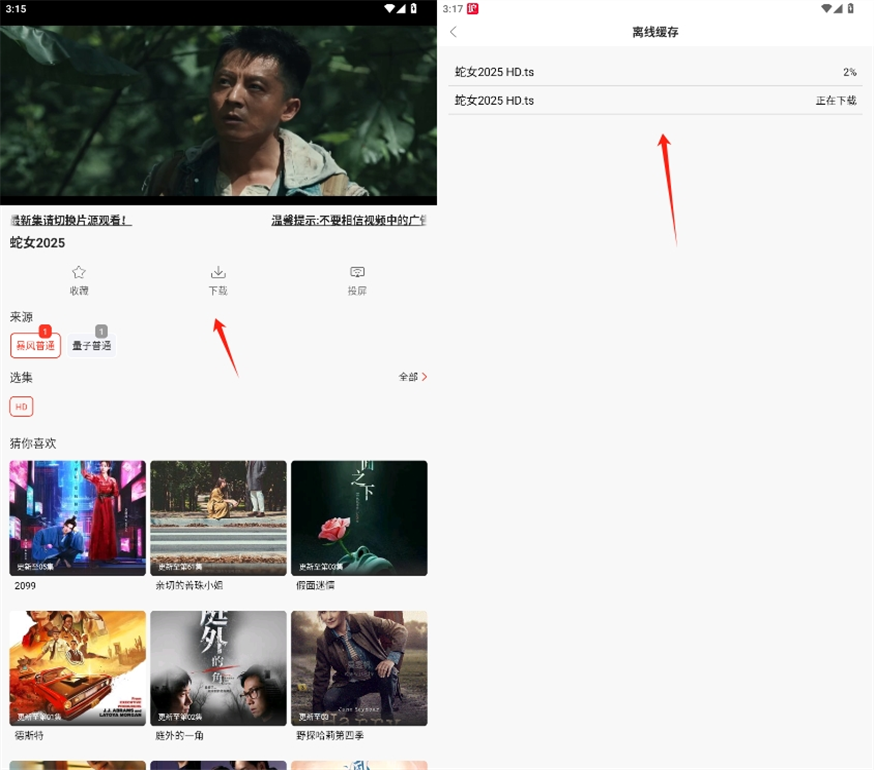Open the 蛇女2025 HD.ts item marked 正在下载
Image resolution: width=874 pixels, height=770 pixels.
655,100
